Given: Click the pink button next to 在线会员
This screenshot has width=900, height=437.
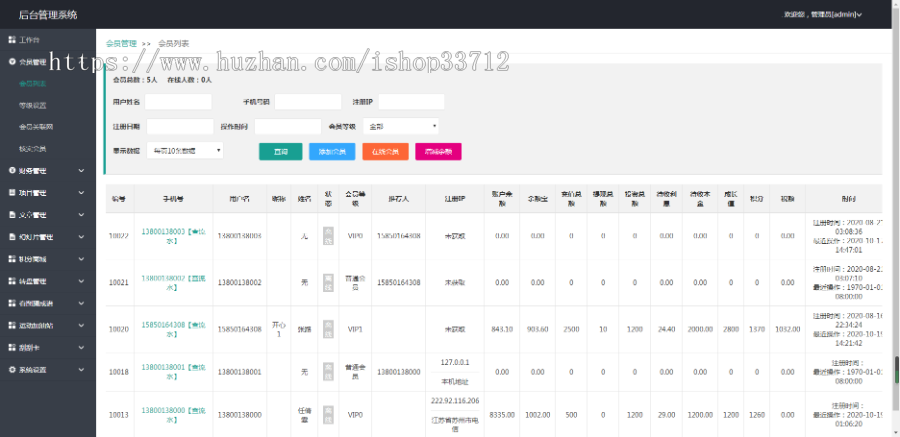Looking at the screenshot, I should (438, 152).
